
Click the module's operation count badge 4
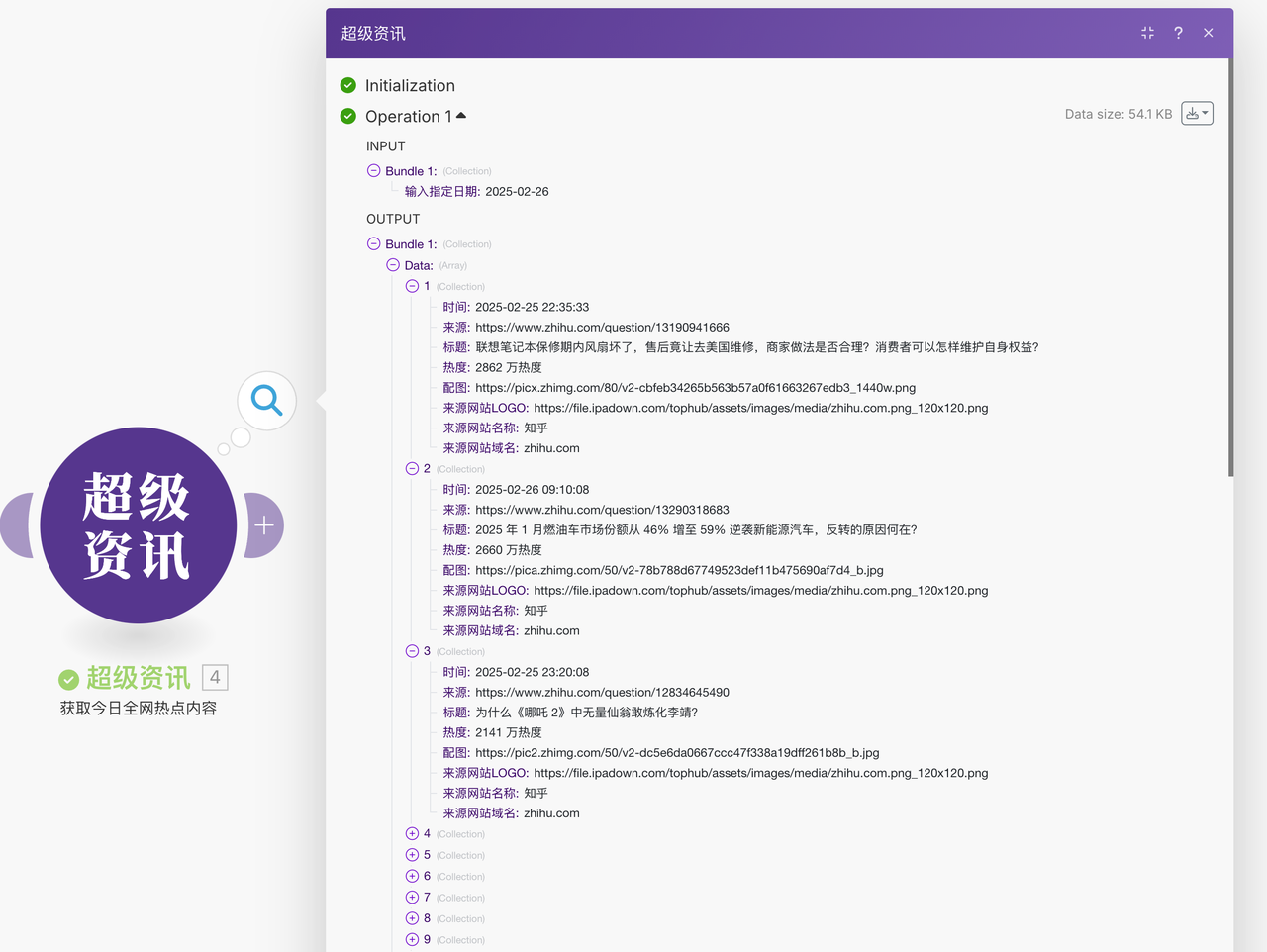[215, 677]
